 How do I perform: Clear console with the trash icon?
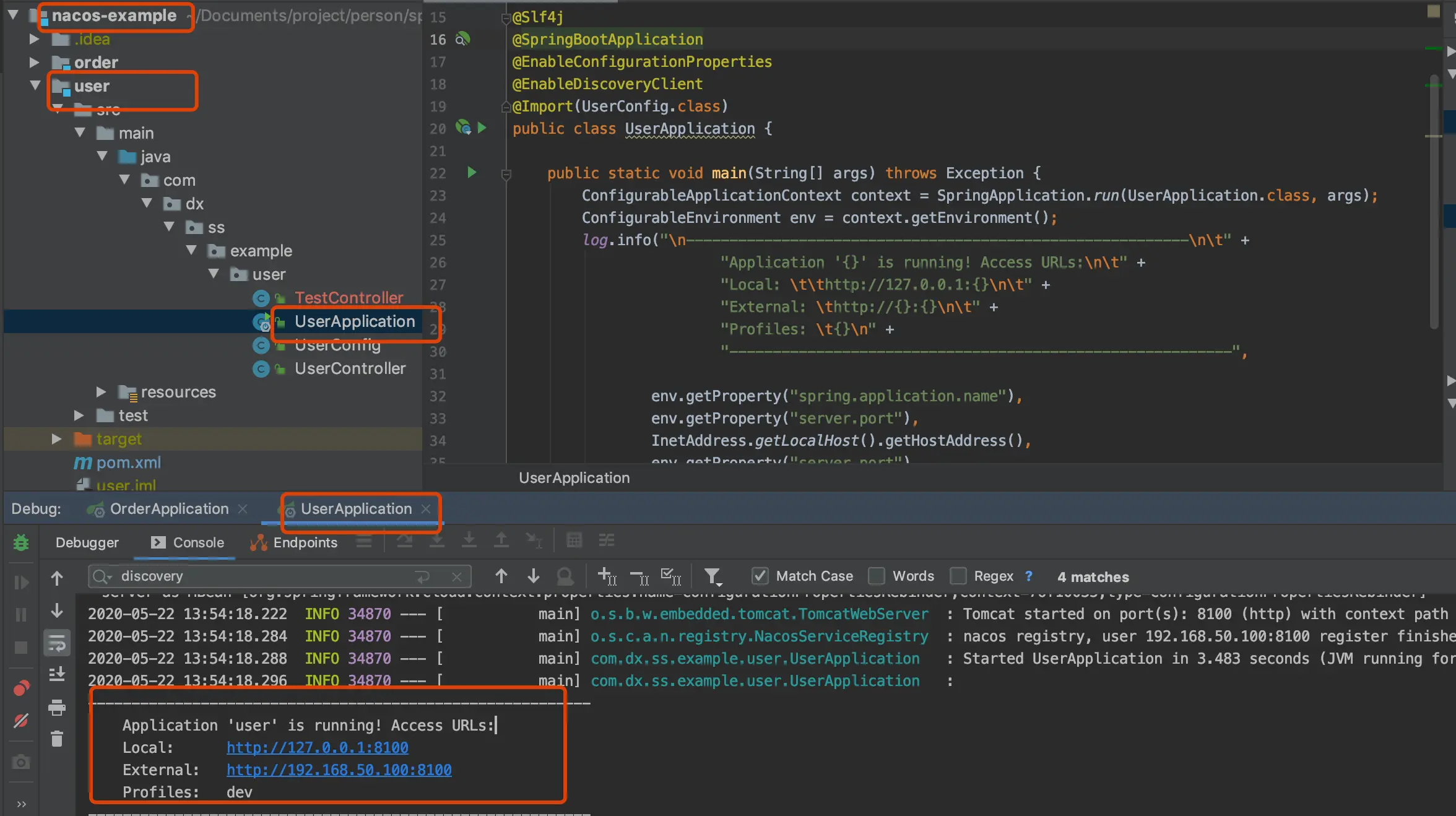coord(57,739)
